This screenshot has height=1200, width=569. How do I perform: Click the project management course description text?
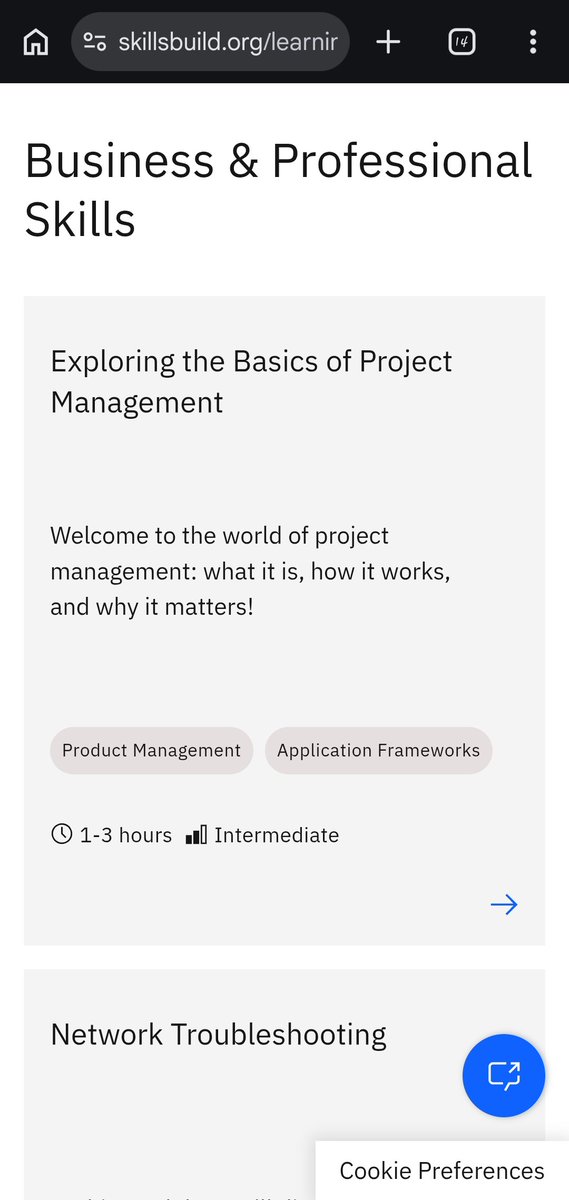point(250,570)
